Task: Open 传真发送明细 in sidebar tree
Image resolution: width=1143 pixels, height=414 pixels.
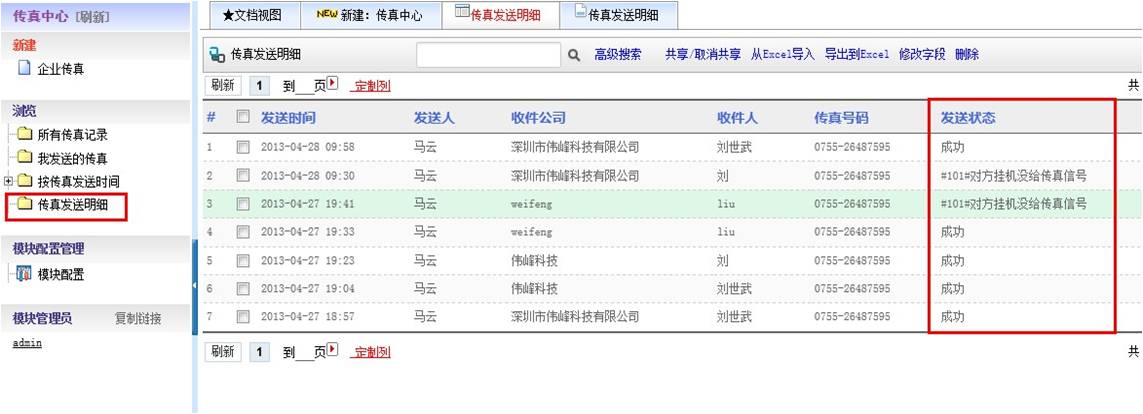Action: (x=73, y=205)
